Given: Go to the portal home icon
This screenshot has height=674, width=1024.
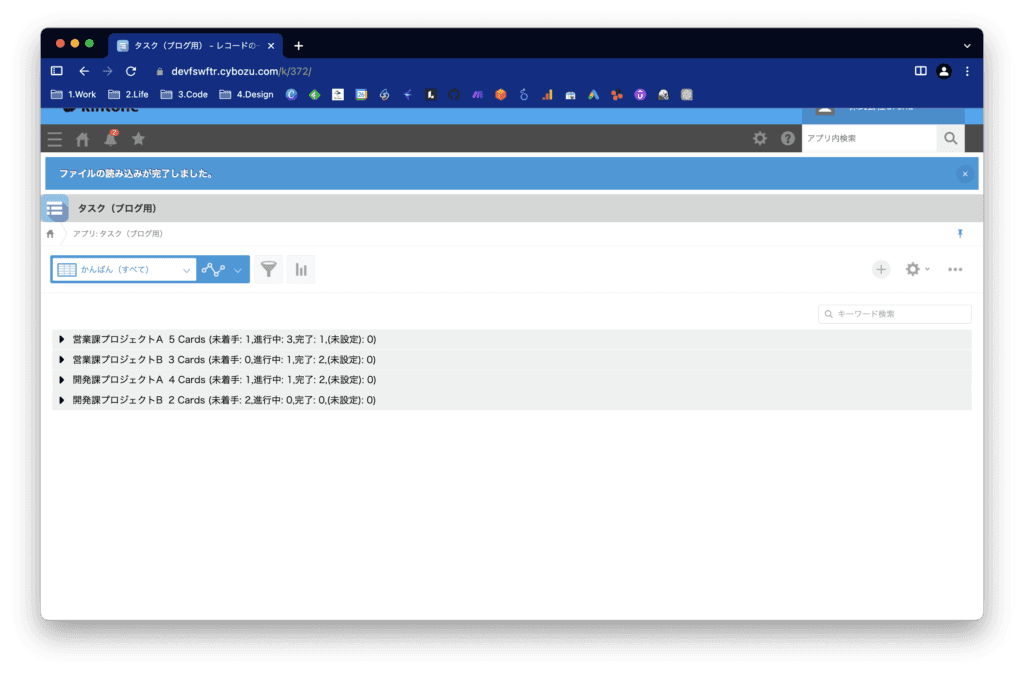Looking at the screenshot, I should click(x=83, y=138).
